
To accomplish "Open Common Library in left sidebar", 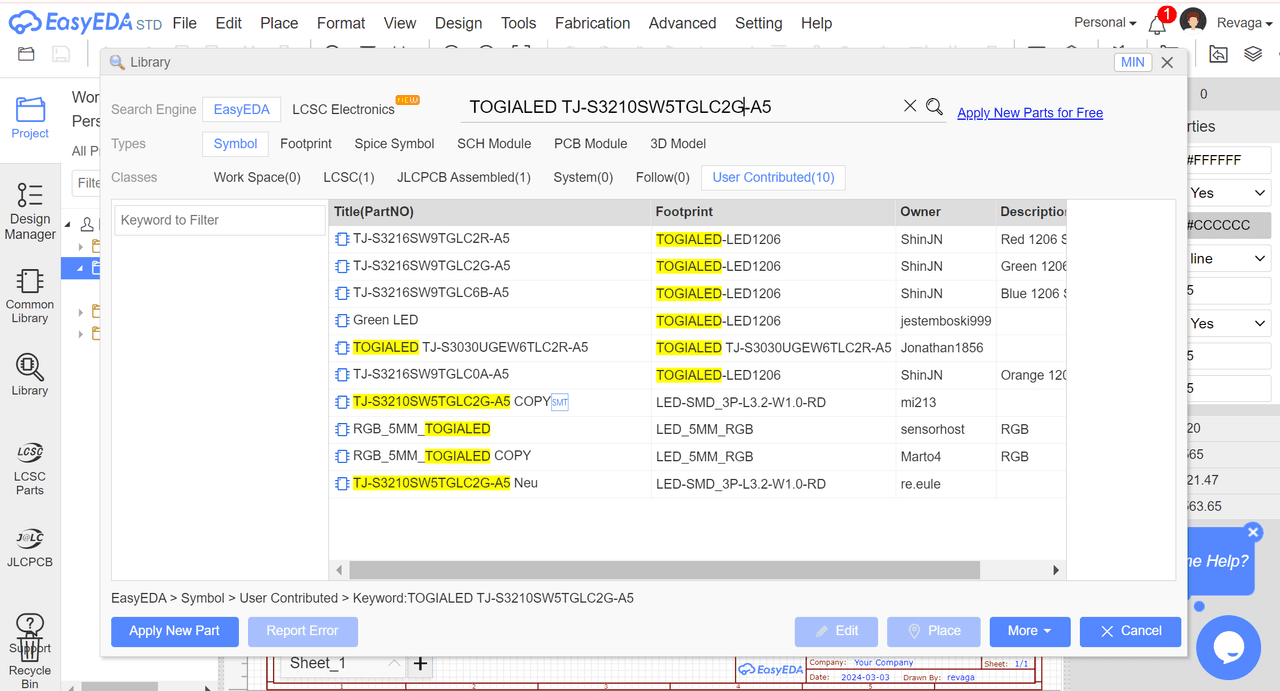I will tap(30, 296).
